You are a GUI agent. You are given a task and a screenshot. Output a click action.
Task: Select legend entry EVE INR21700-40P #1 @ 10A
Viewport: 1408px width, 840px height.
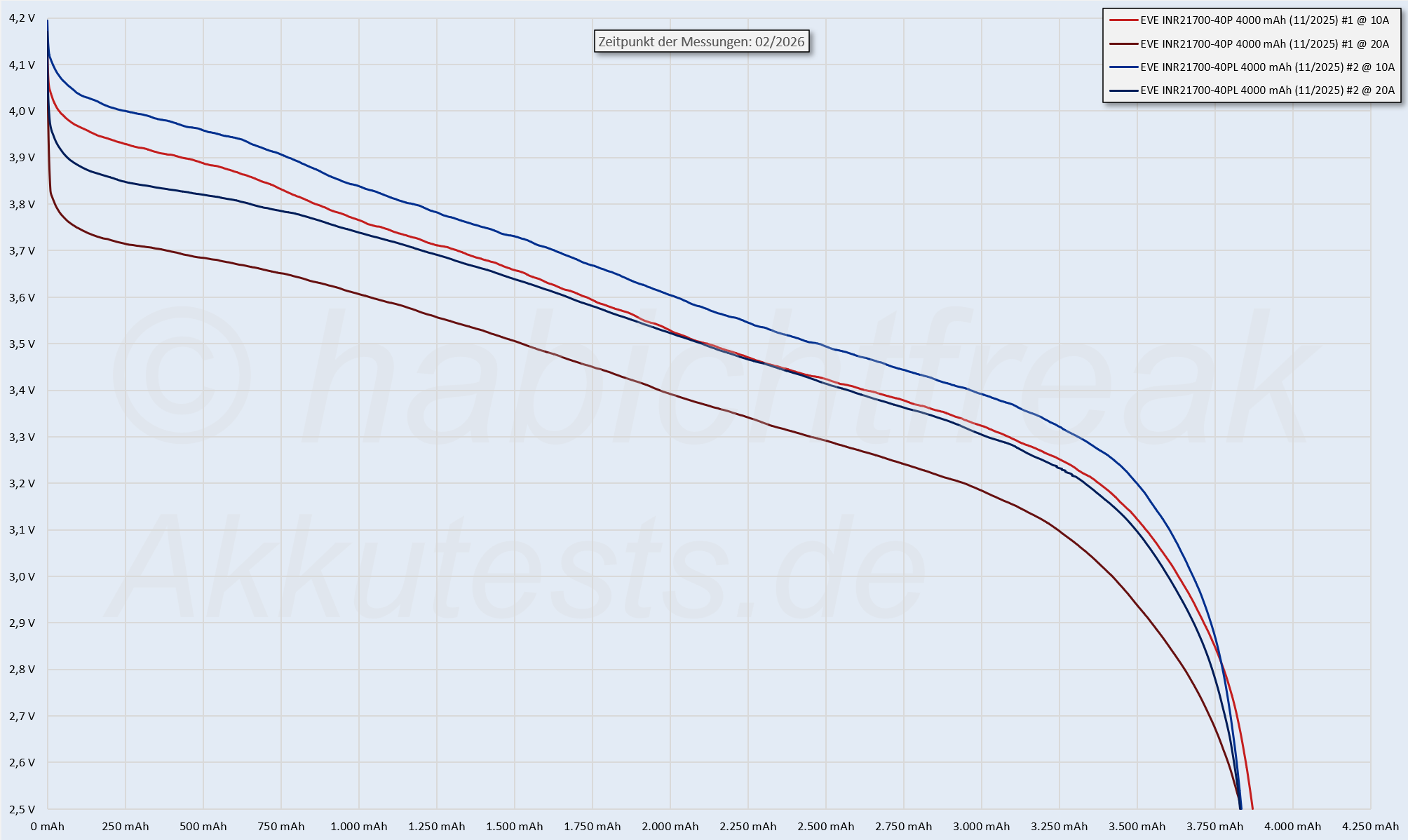pos(1264,20)
